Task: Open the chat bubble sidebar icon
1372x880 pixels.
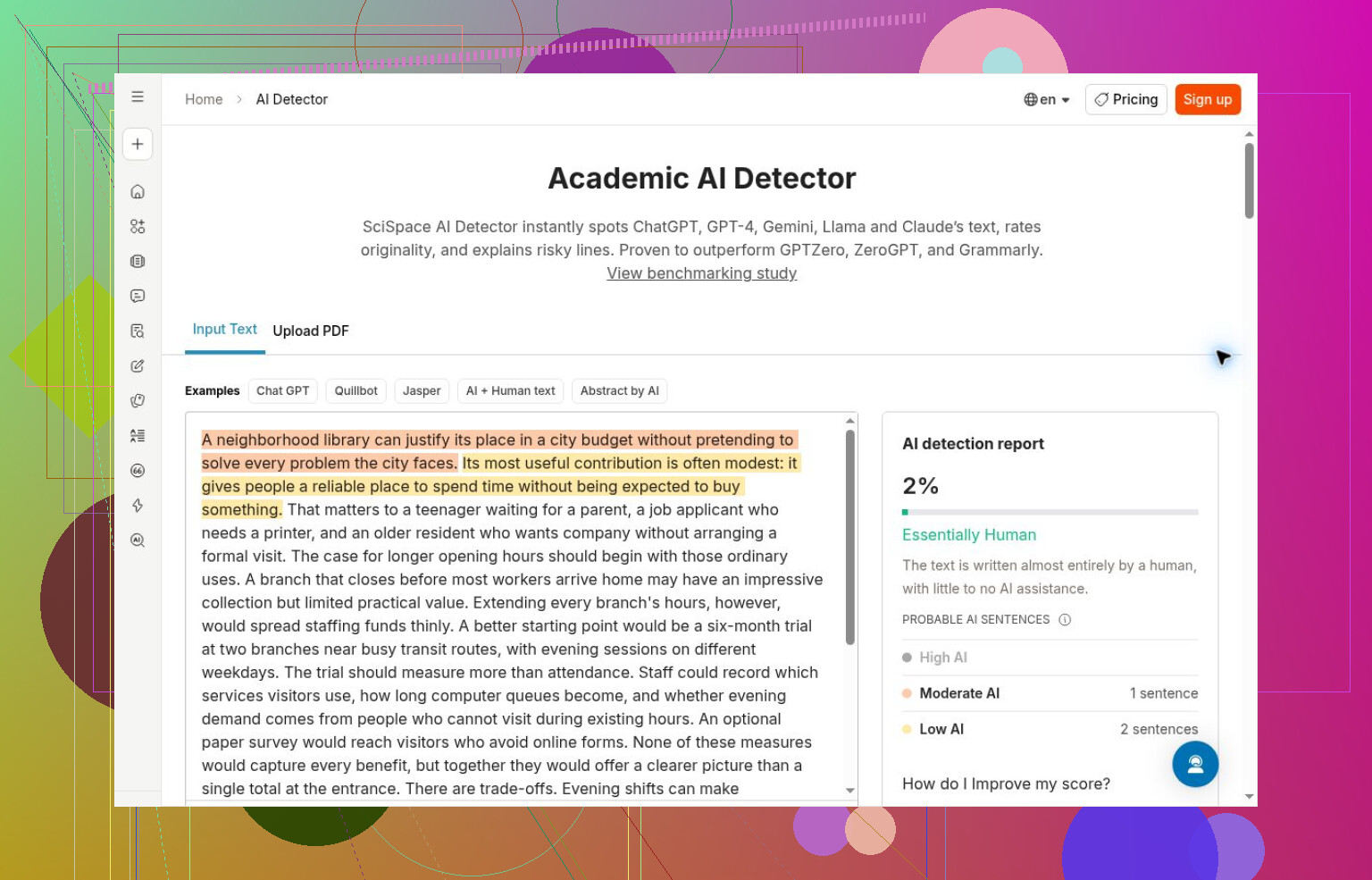Action: (138, 296)
